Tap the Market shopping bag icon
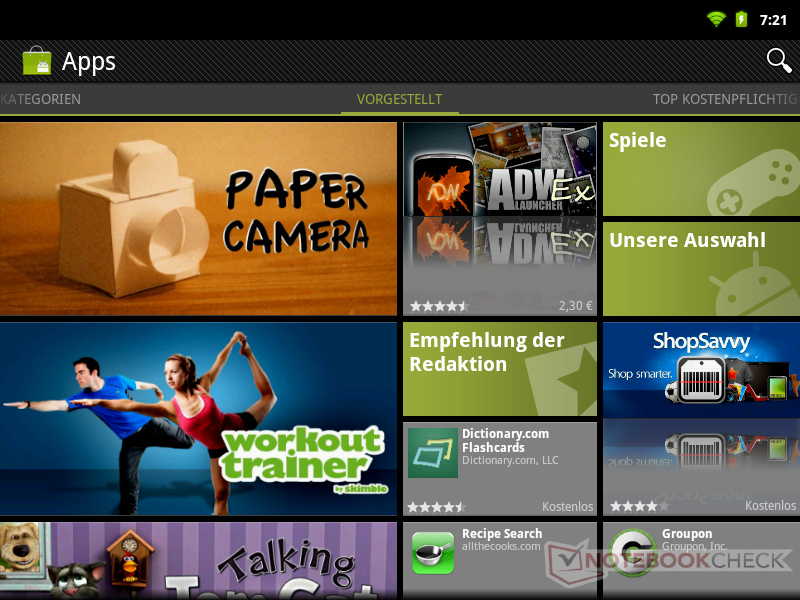The width and height of the screenshot is (800, 600). pyautogui.click(x=37, y=61)
